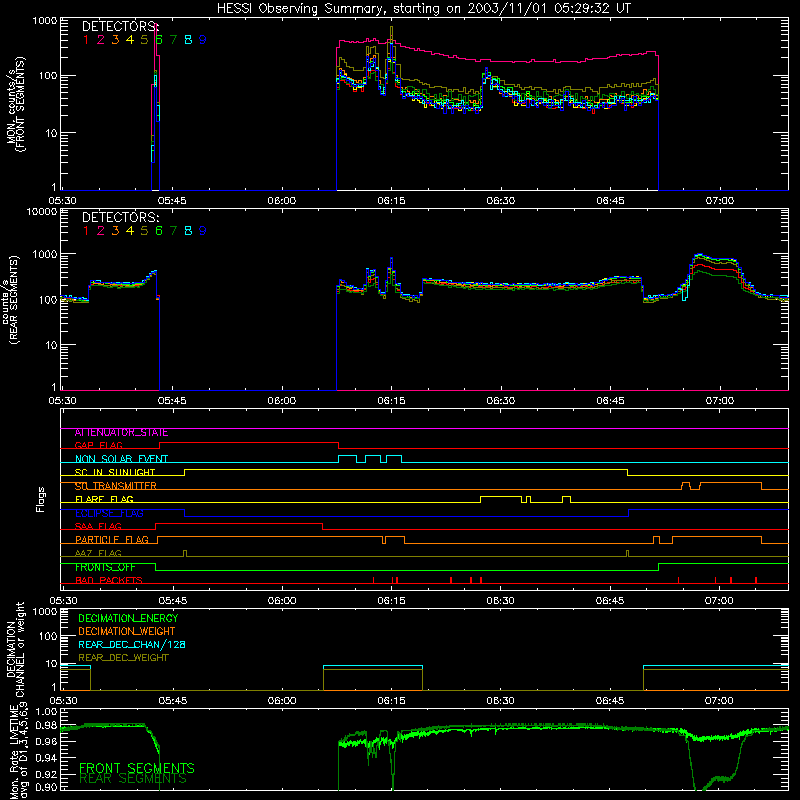Image resolution: width=800 pixels, height=800 pixels.
Task: Select the SC_IN_SUNLIGHT flag label
Action: pos(115,472)
